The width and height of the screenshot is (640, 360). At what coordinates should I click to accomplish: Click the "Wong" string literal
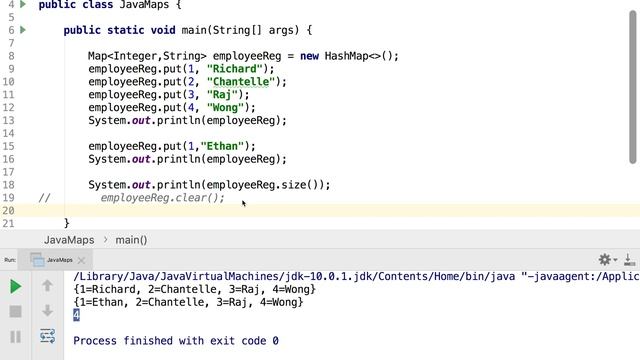coord(225,107)
